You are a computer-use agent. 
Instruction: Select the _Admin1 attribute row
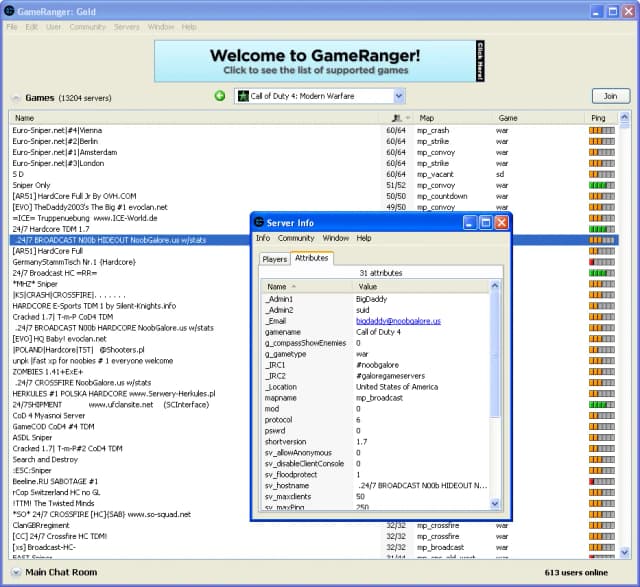pyautogui.click(x=375, y=299)
